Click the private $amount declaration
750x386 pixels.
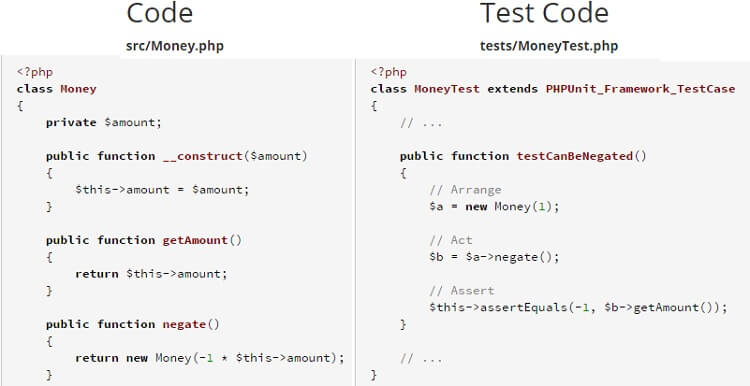click(x=104, y=122)
